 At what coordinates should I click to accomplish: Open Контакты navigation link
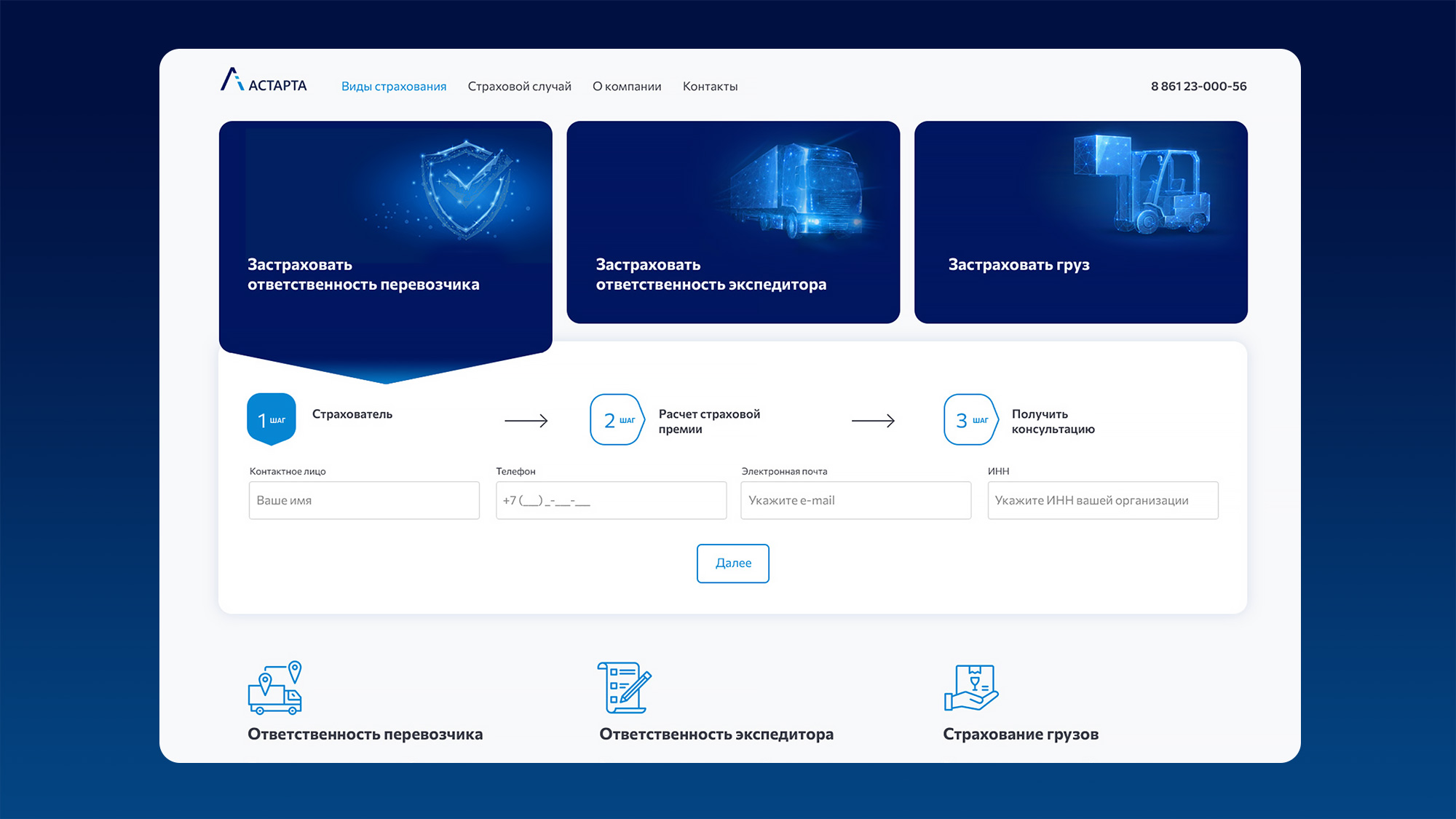click(x=710, y=87)
